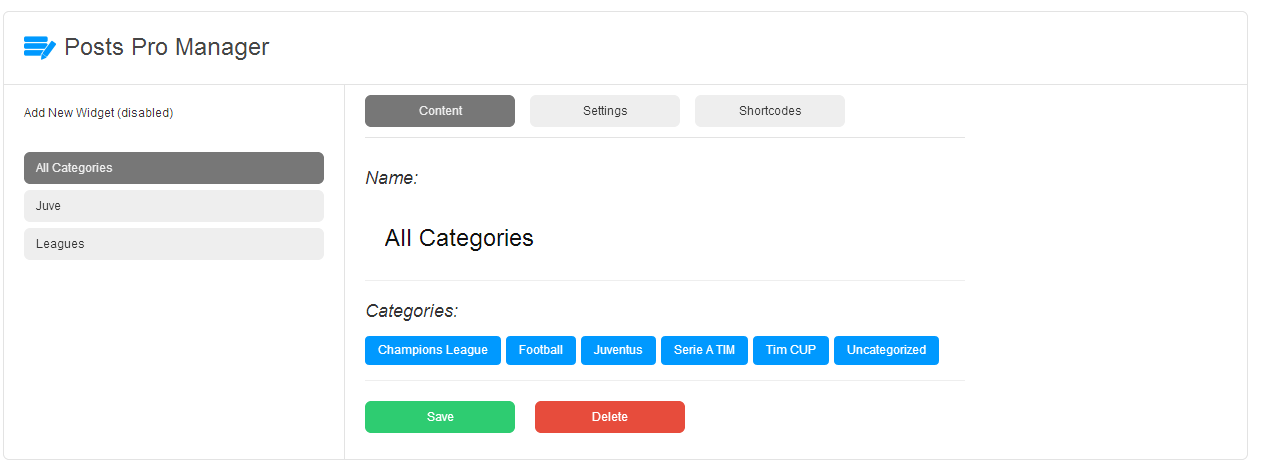This screenshot has height=475, width=1270.
Task: Click the Posts Pro Manager logo icon
Action: coord(40,47)
